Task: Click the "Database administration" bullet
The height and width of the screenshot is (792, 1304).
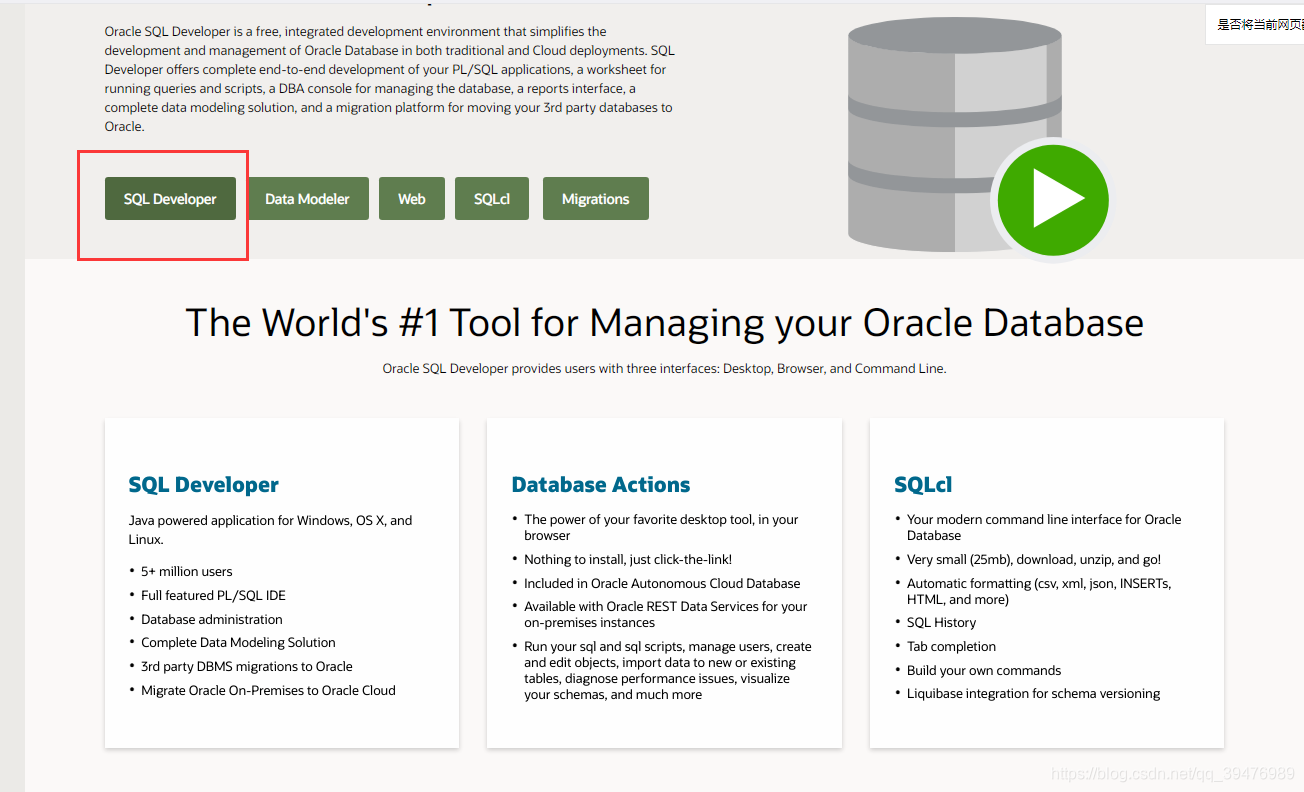Action: 212,619
